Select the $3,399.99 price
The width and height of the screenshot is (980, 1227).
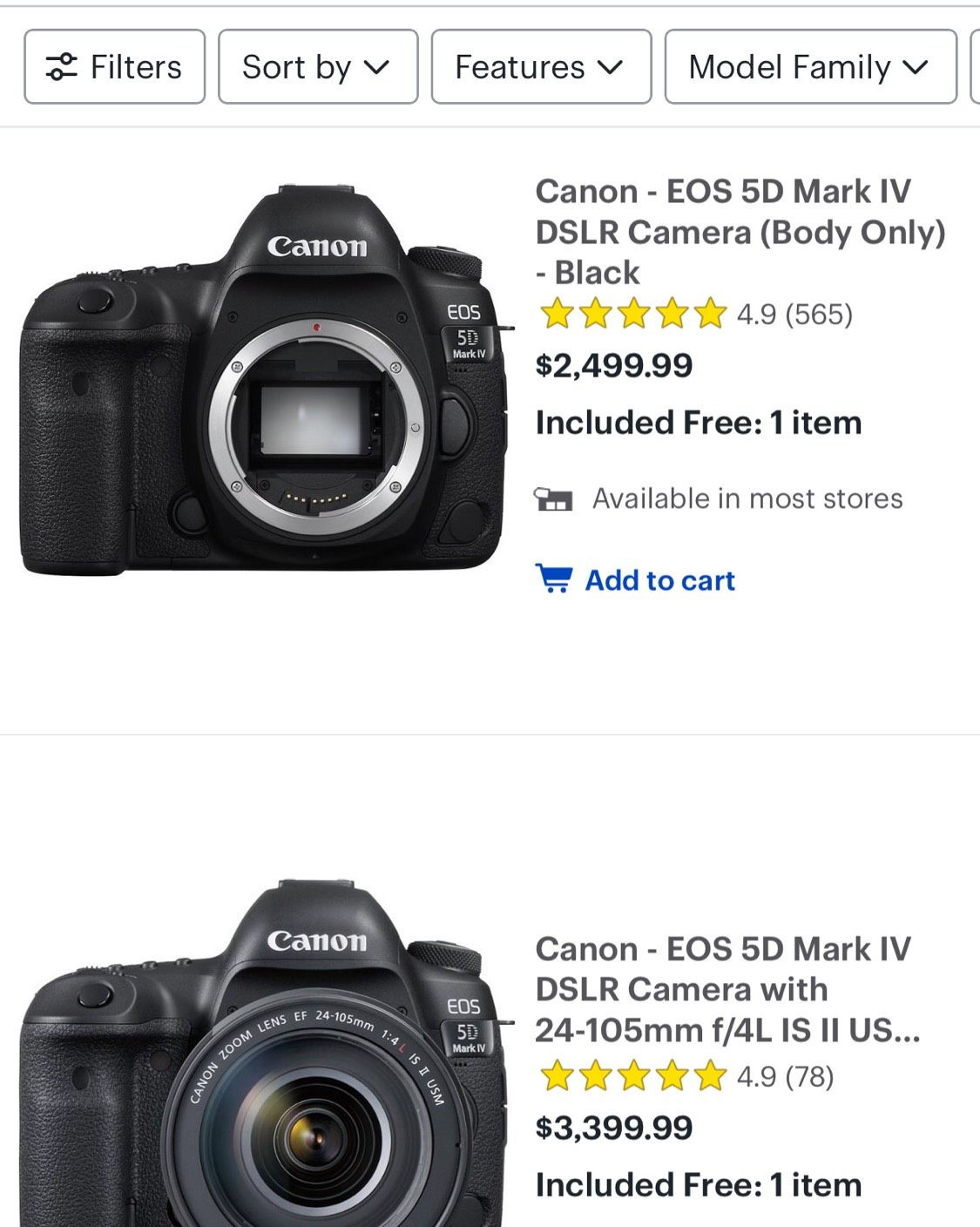pos(613,1128)
